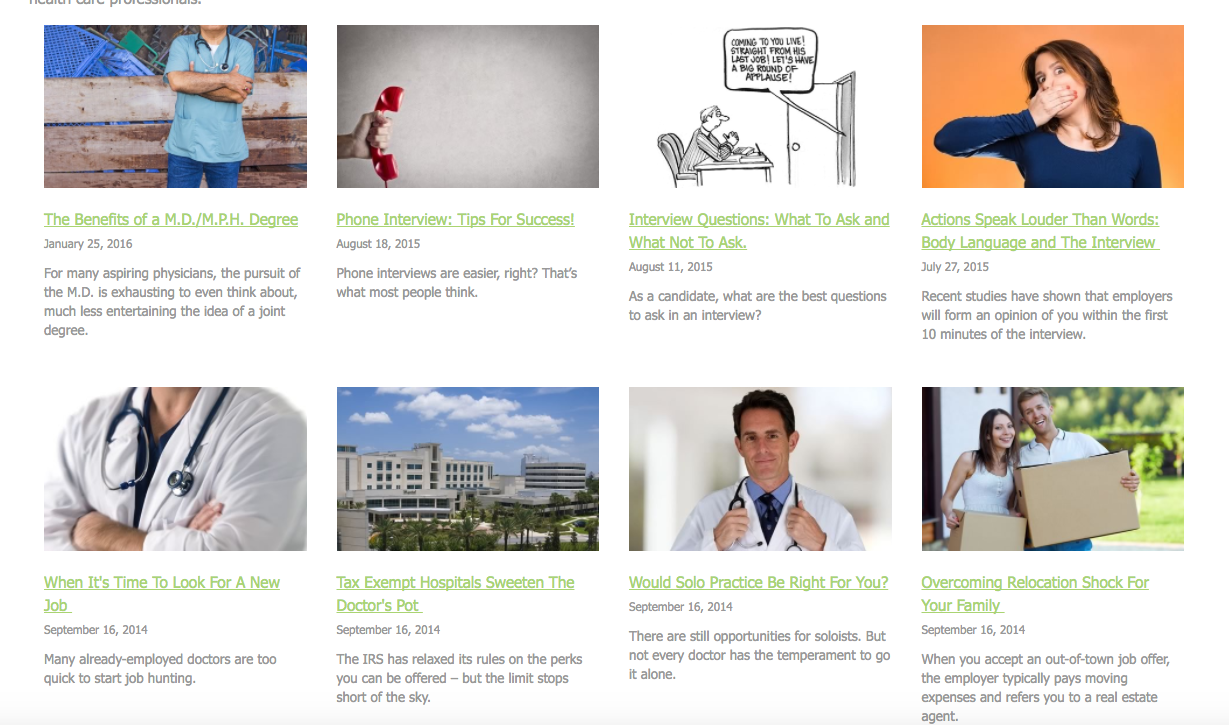The image size is (1229, 725).
Task: Open 'Would Solo Practice Be Right For You?' link
Action: pos(758,583)
